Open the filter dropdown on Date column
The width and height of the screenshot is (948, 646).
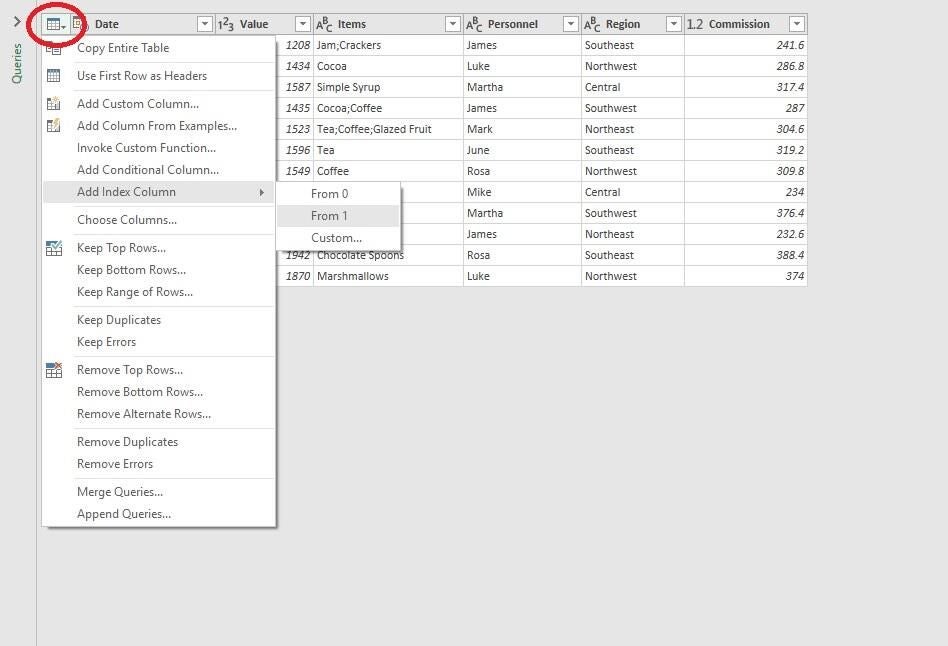point(205,23)
